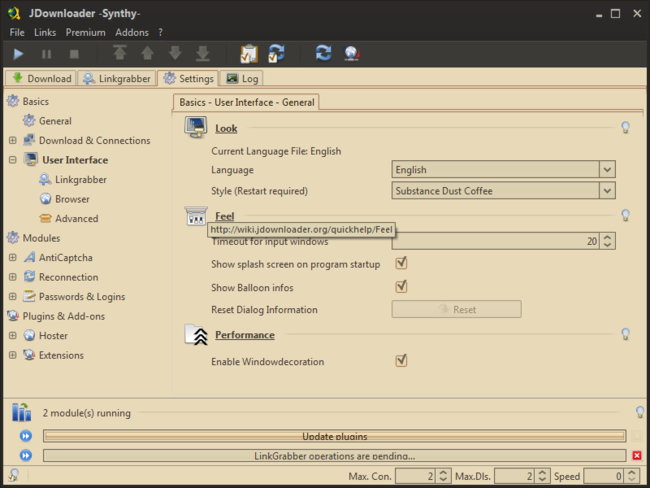Click the Feel section icon

click(x=196, y=216)
